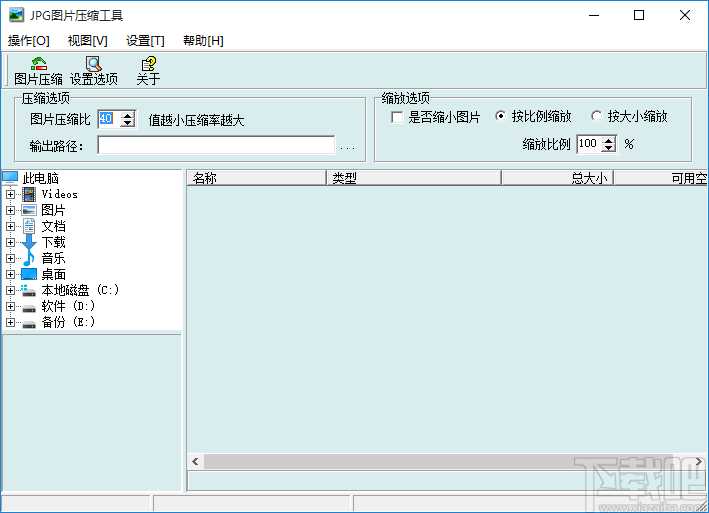Select the 音乐 folder in tree

pos(53,258)
